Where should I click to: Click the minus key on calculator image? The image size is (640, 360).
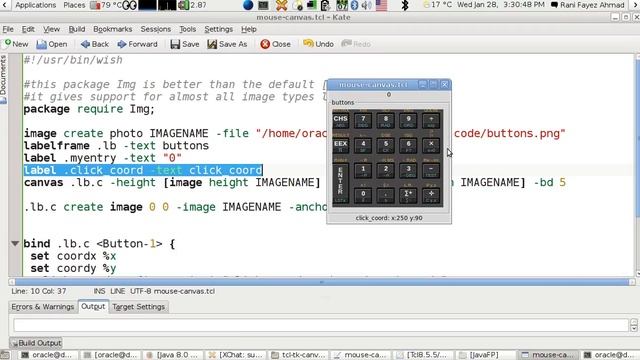tap(431, 170)
